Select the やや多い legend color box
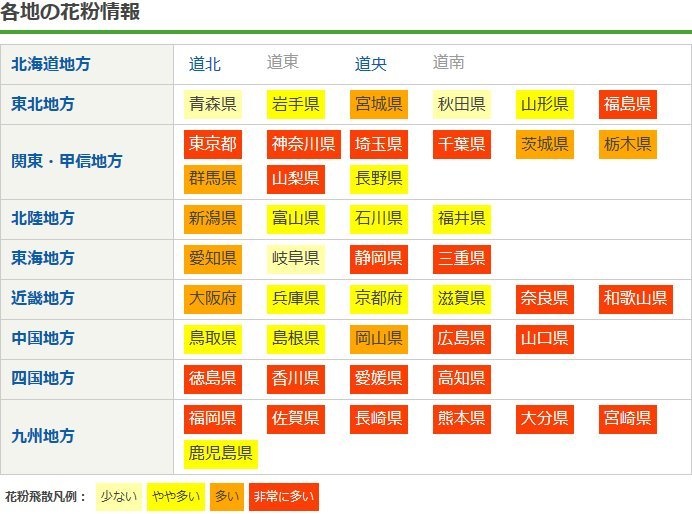692x514 pixels. [175, 496]
